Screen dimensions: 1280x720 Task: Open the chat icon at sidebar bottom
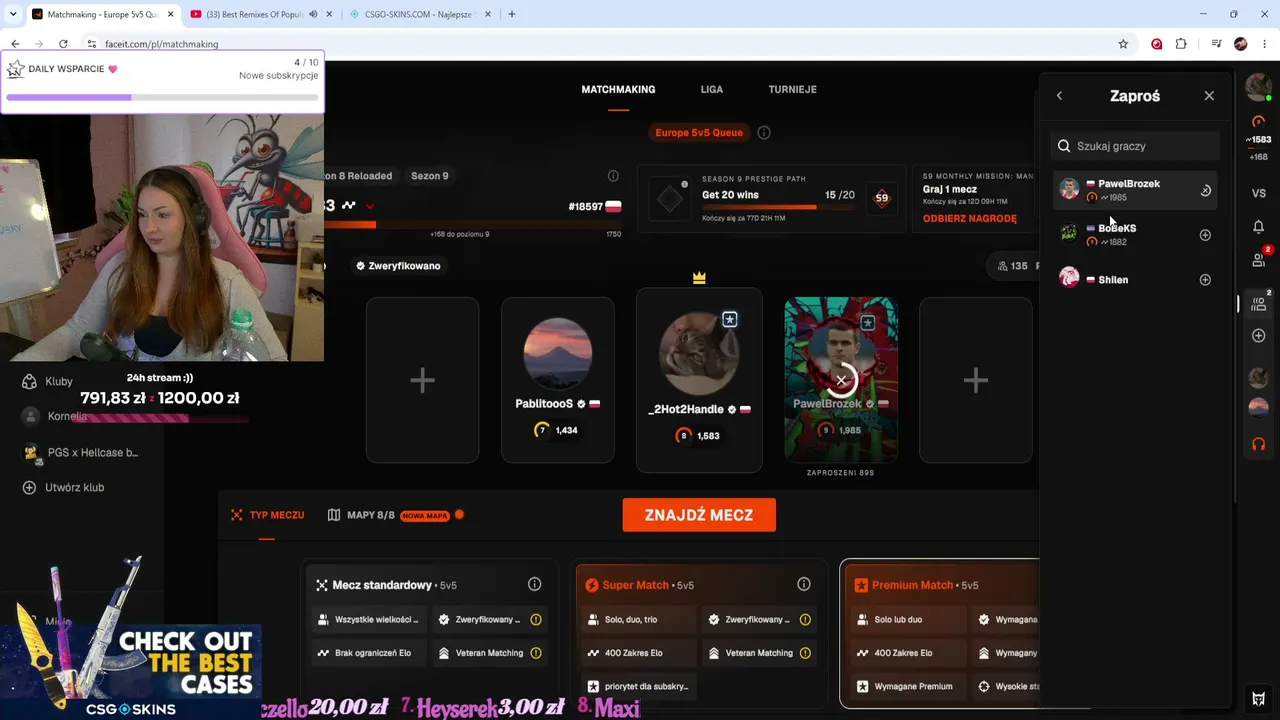pos(1259,698)
